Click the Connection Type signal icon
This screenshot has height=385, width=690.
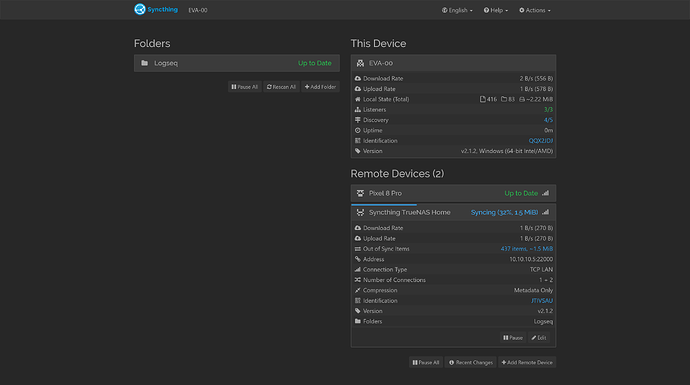358,269
